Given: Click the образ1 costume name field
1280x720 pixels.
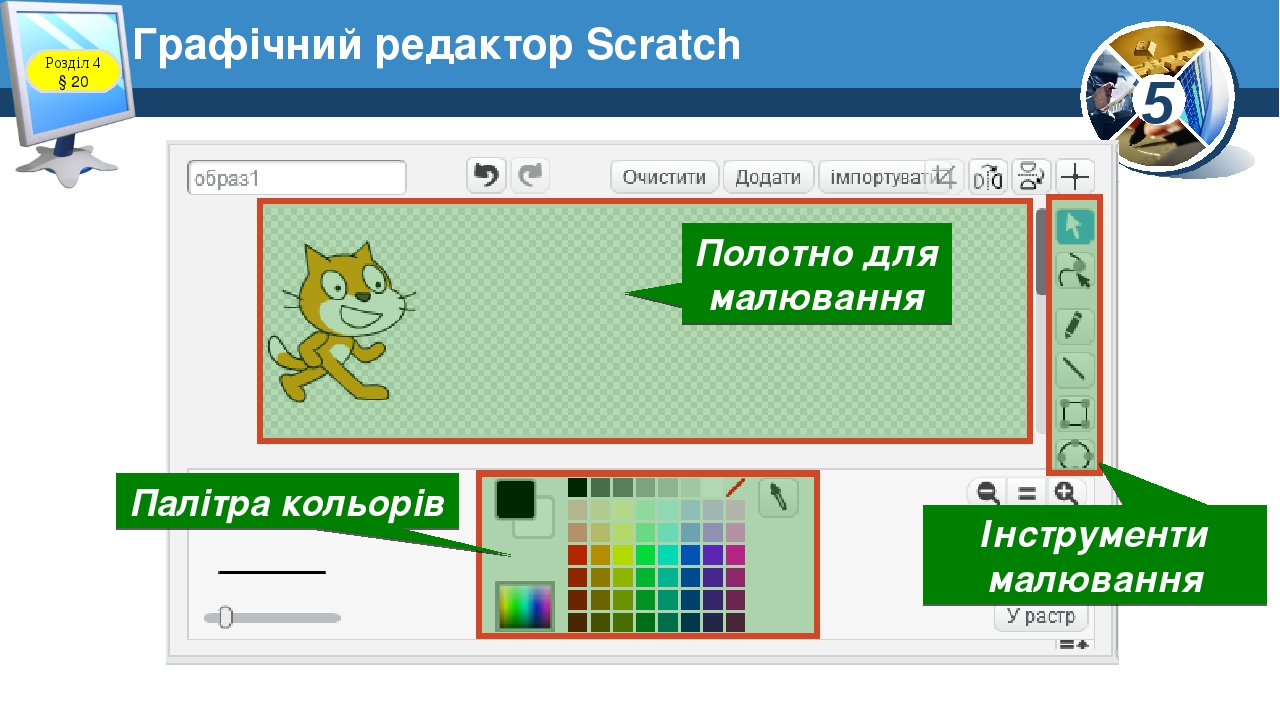Looking at the screenshot, I should point(297,178).
